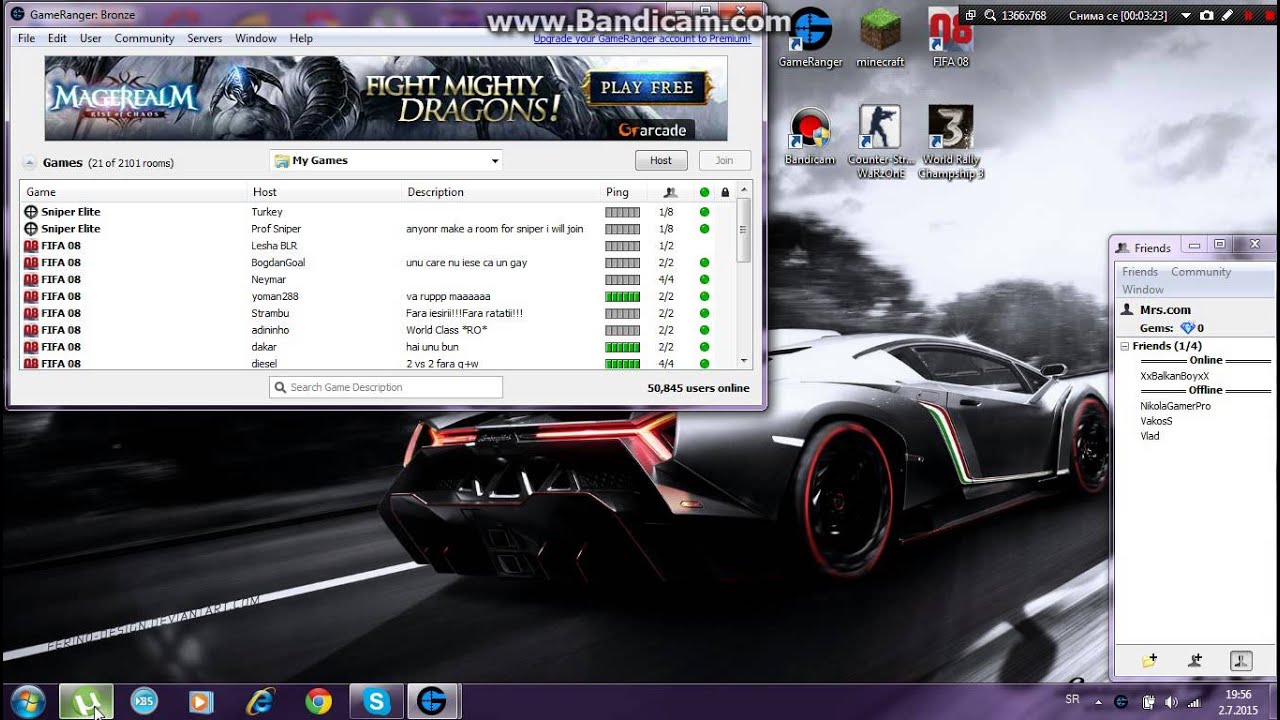Click the gems diamond icon
Screen dimensions: 1280x720
[x=1187, y=328]
